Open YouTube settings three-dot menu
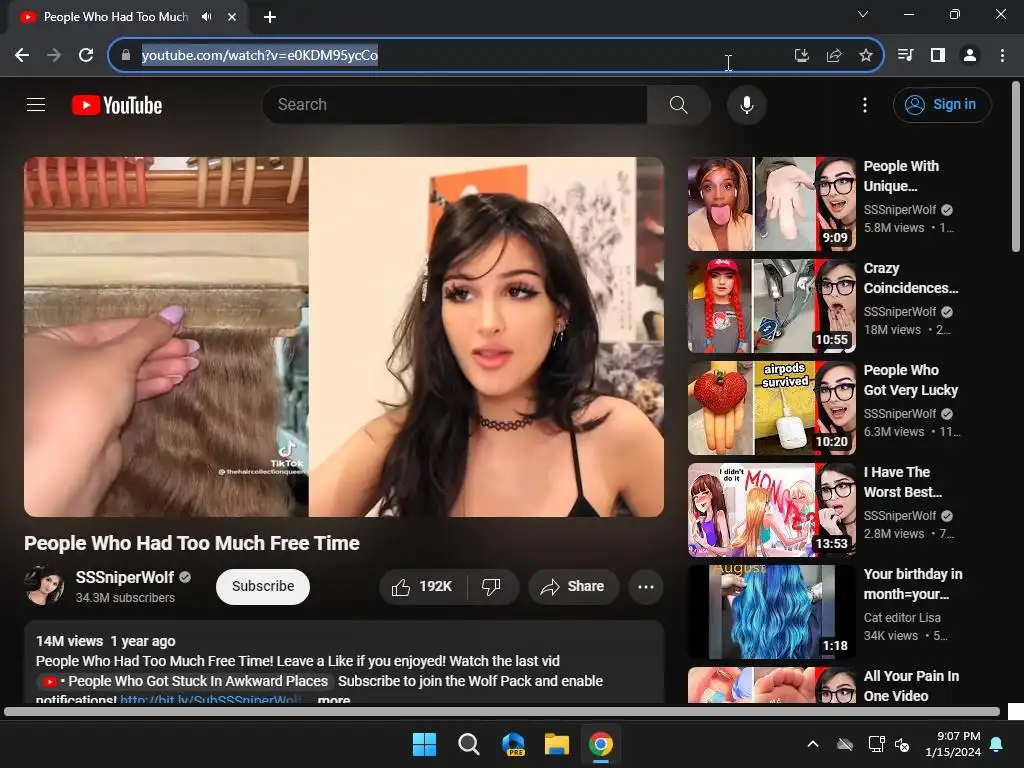Image resolution: width=1024 pixels, height=768 pixels. point(865,104)
